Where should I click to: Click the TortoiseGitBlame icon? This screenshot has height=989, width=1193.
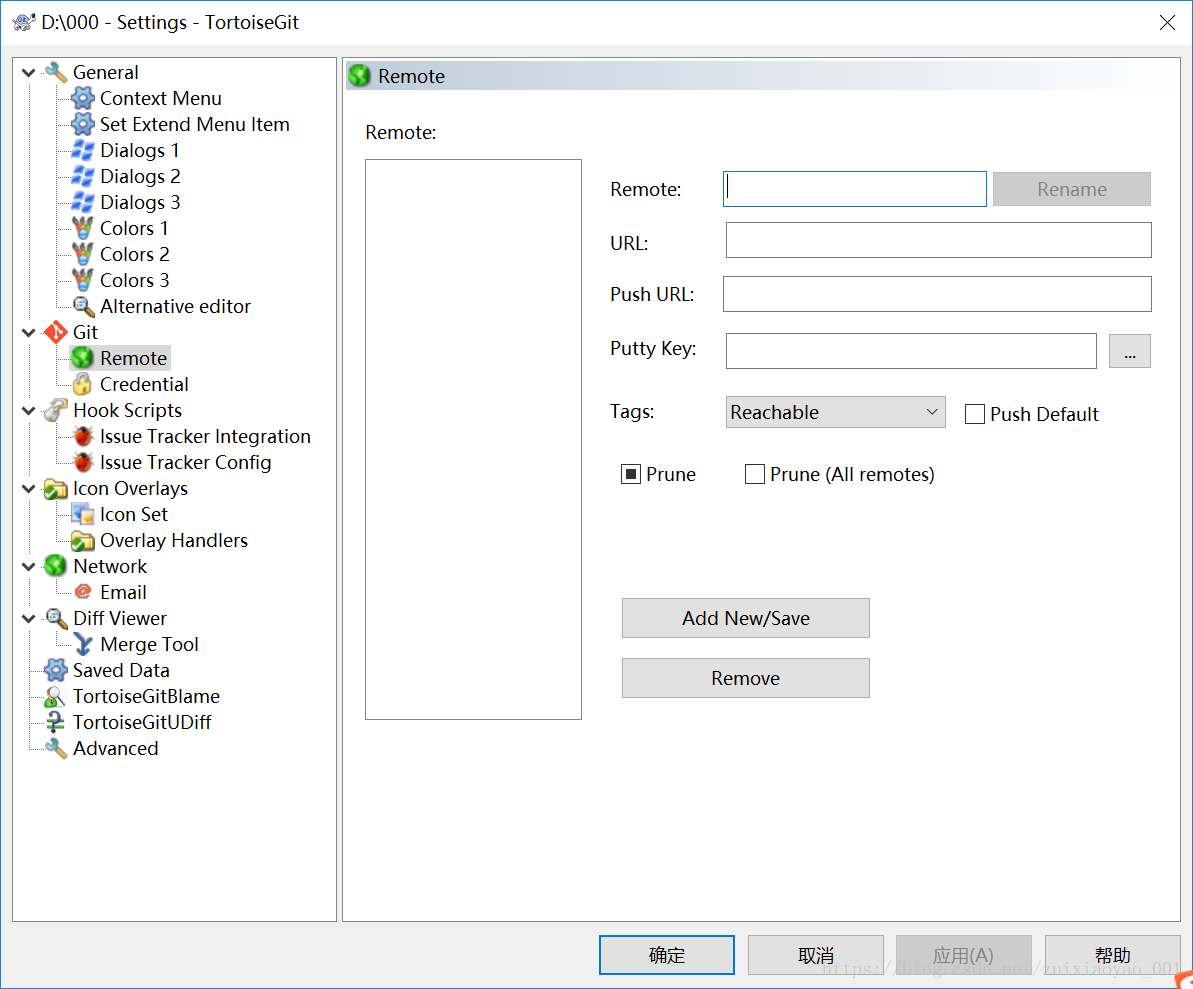pos(56,696)
